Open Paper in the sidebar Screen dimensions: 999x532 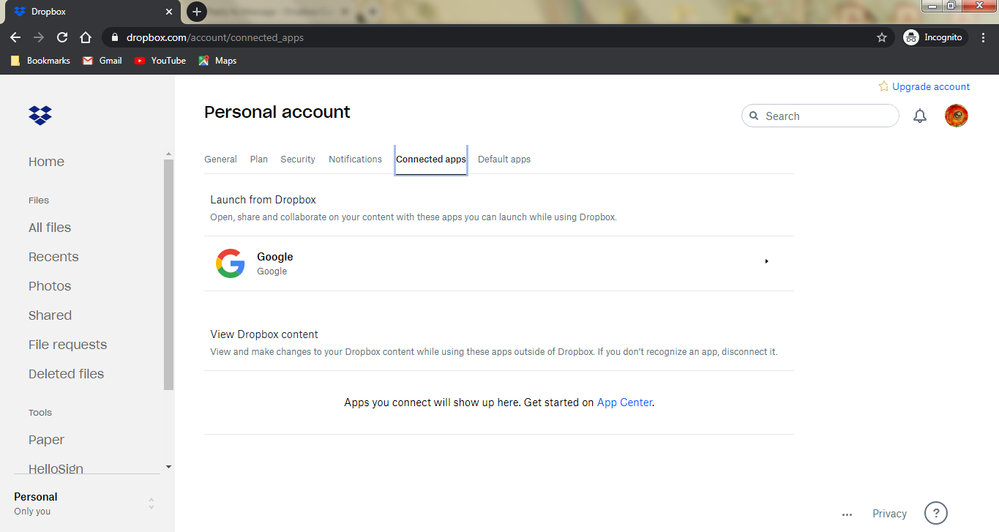(46, 440)
